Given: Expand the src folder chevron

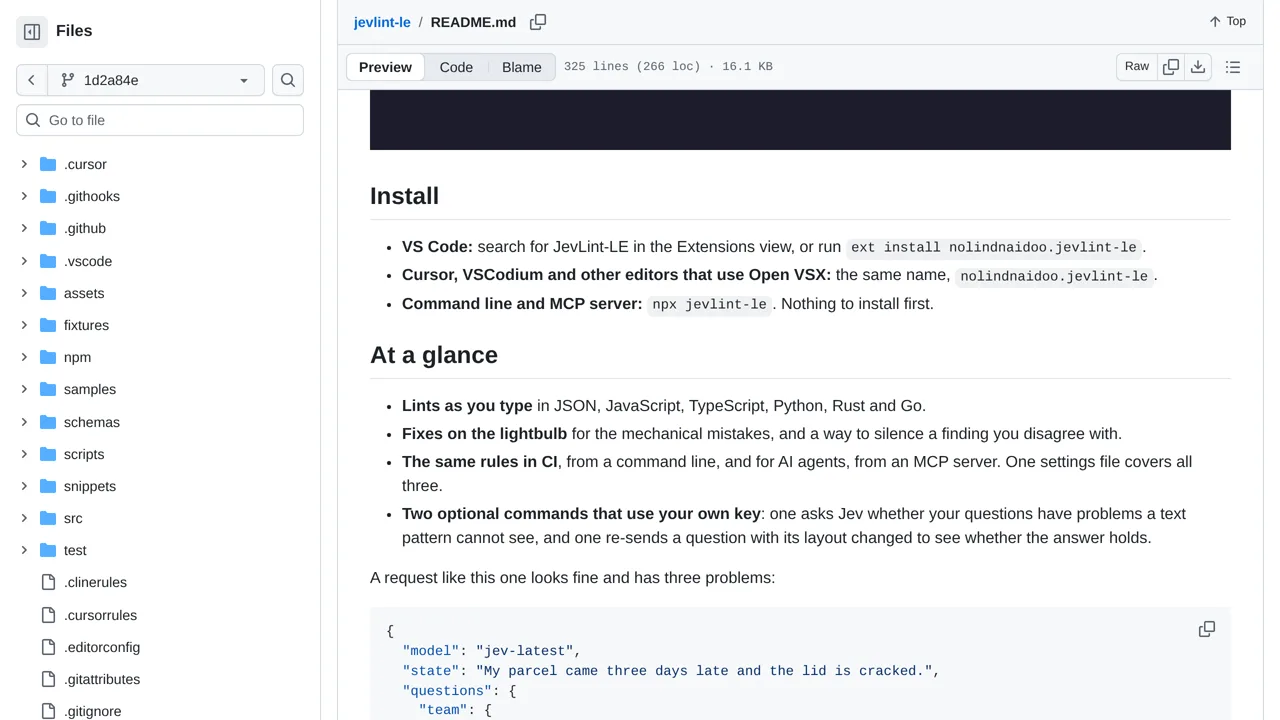Looking at the screenshot, I should coord(24,518).
